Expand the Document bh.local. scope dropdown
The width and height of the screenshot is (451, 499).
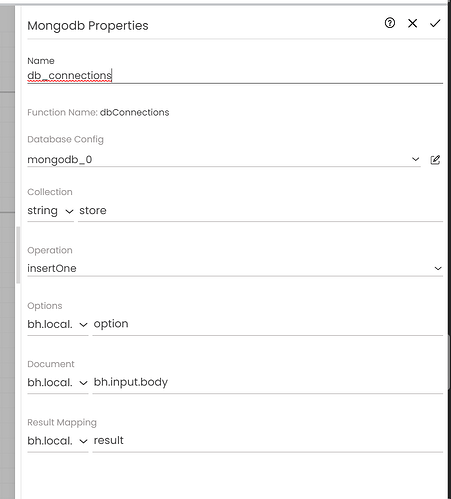(x=58, y=382)
